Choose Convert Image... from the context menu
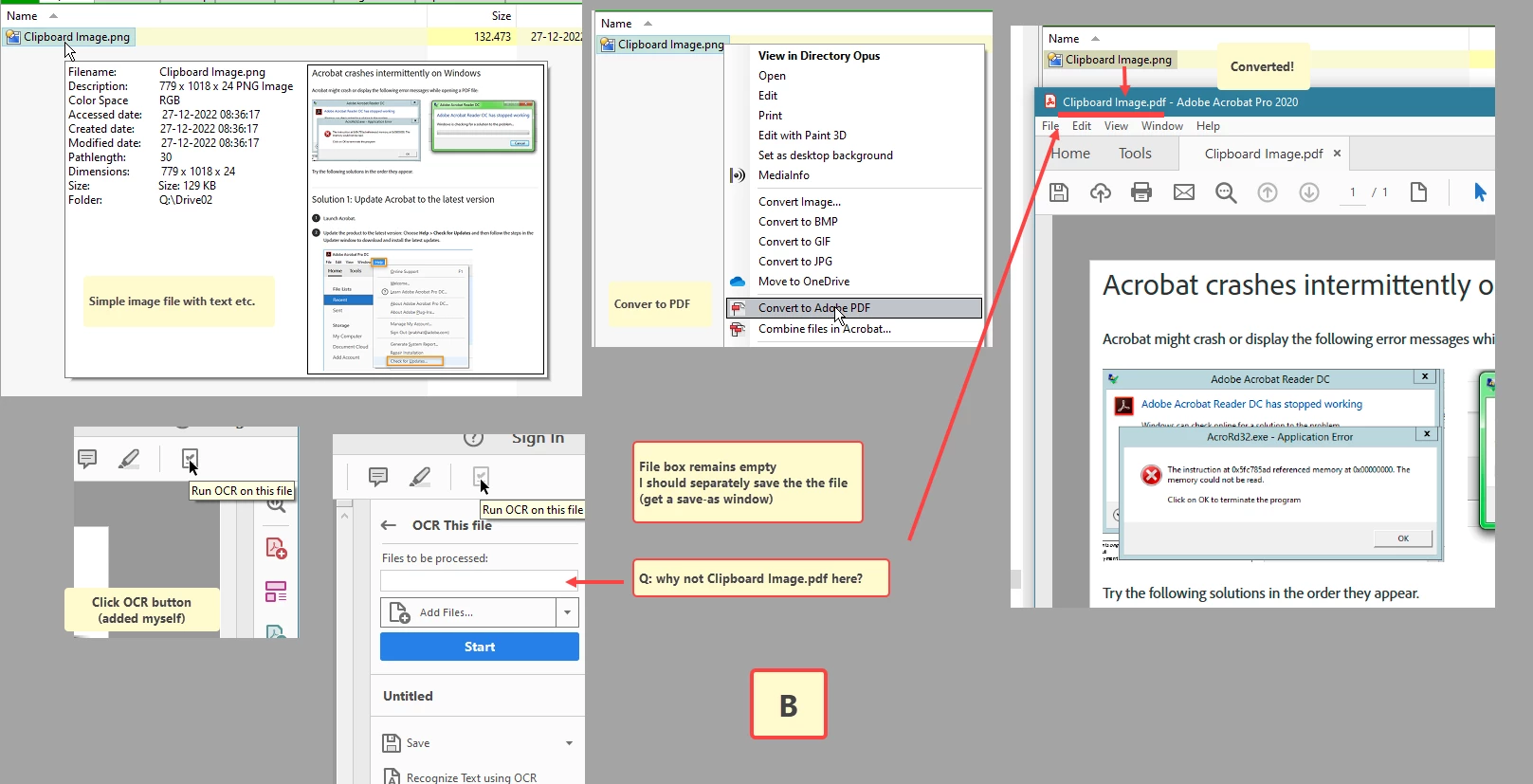The image size is (1533, 784). (x=799, y=202)
